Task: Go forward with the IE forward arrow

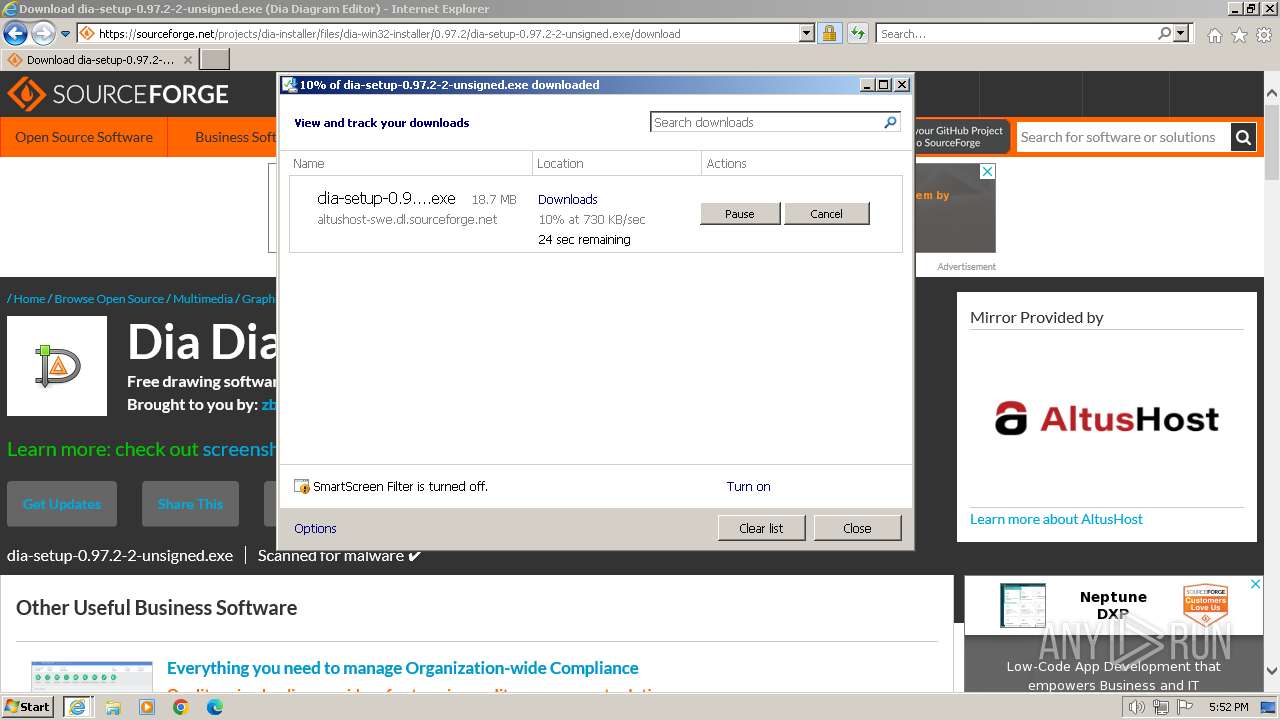Action: pos(43,34)
